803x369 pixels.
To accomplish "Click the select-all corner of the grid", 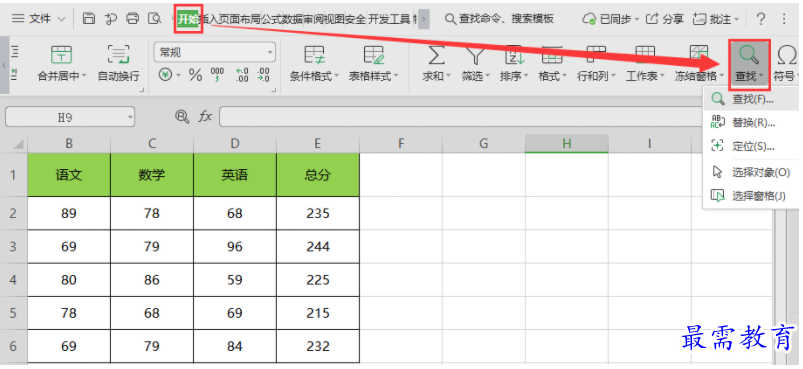I will 18,145.
